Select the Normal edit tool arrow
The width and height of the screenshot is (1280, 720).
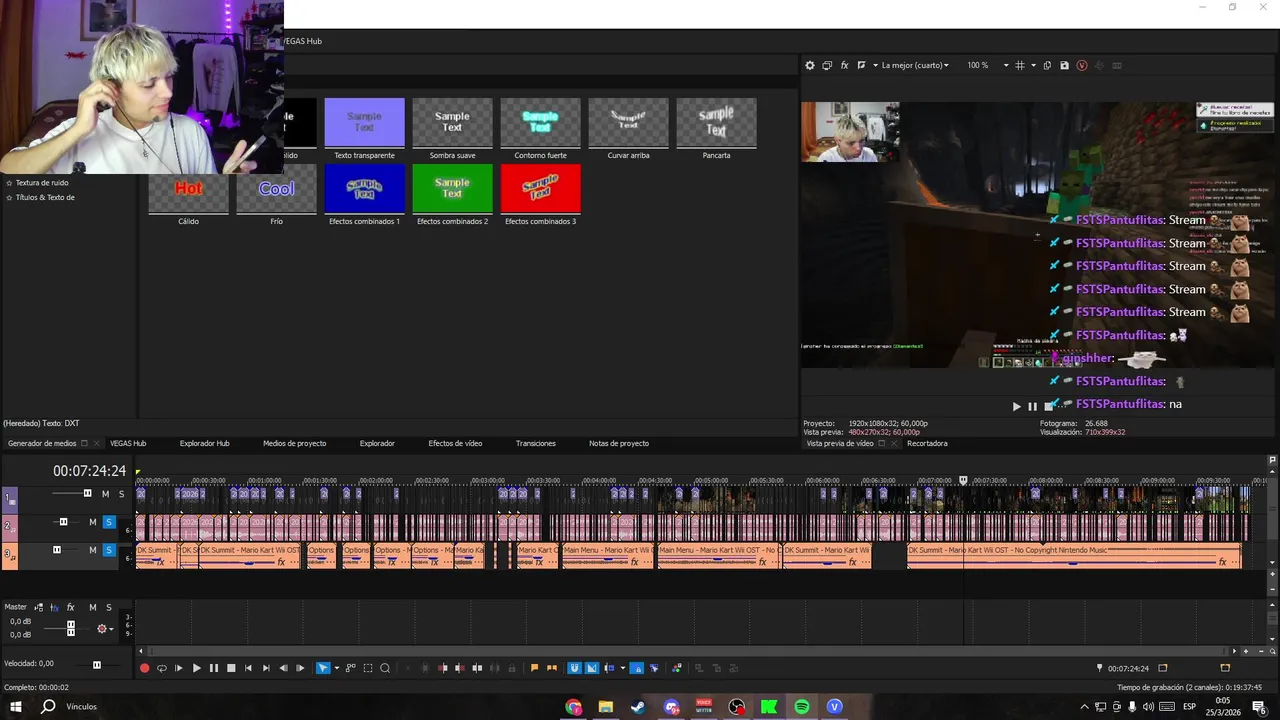[323, 668]
